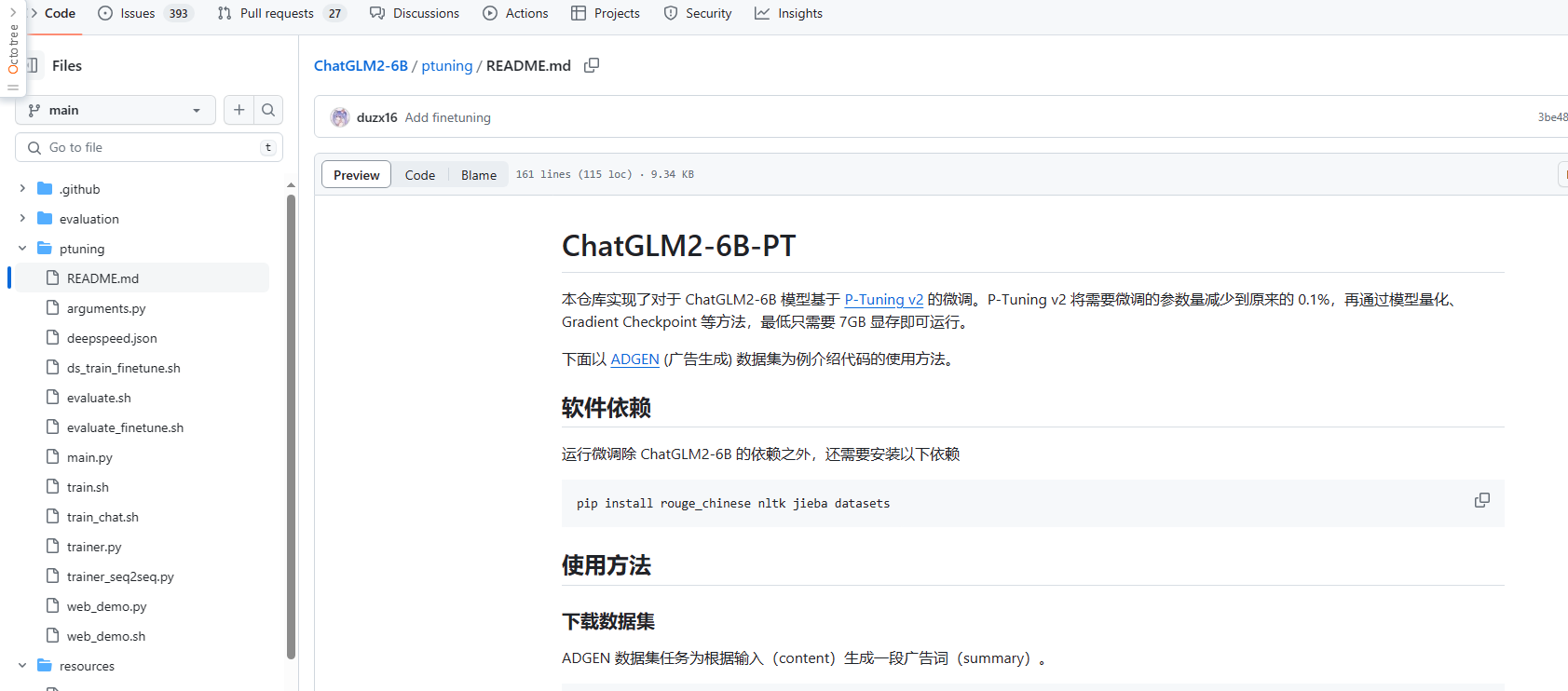Switch to Blame view
Viewport: 1568px width, 691px height.
[x=479, y=175]
